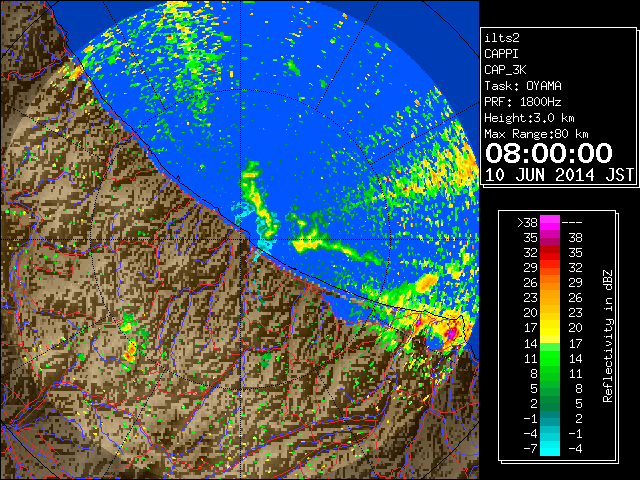
Task: Click the Task: OYAMA text
Action: click(x=523, y=86)
